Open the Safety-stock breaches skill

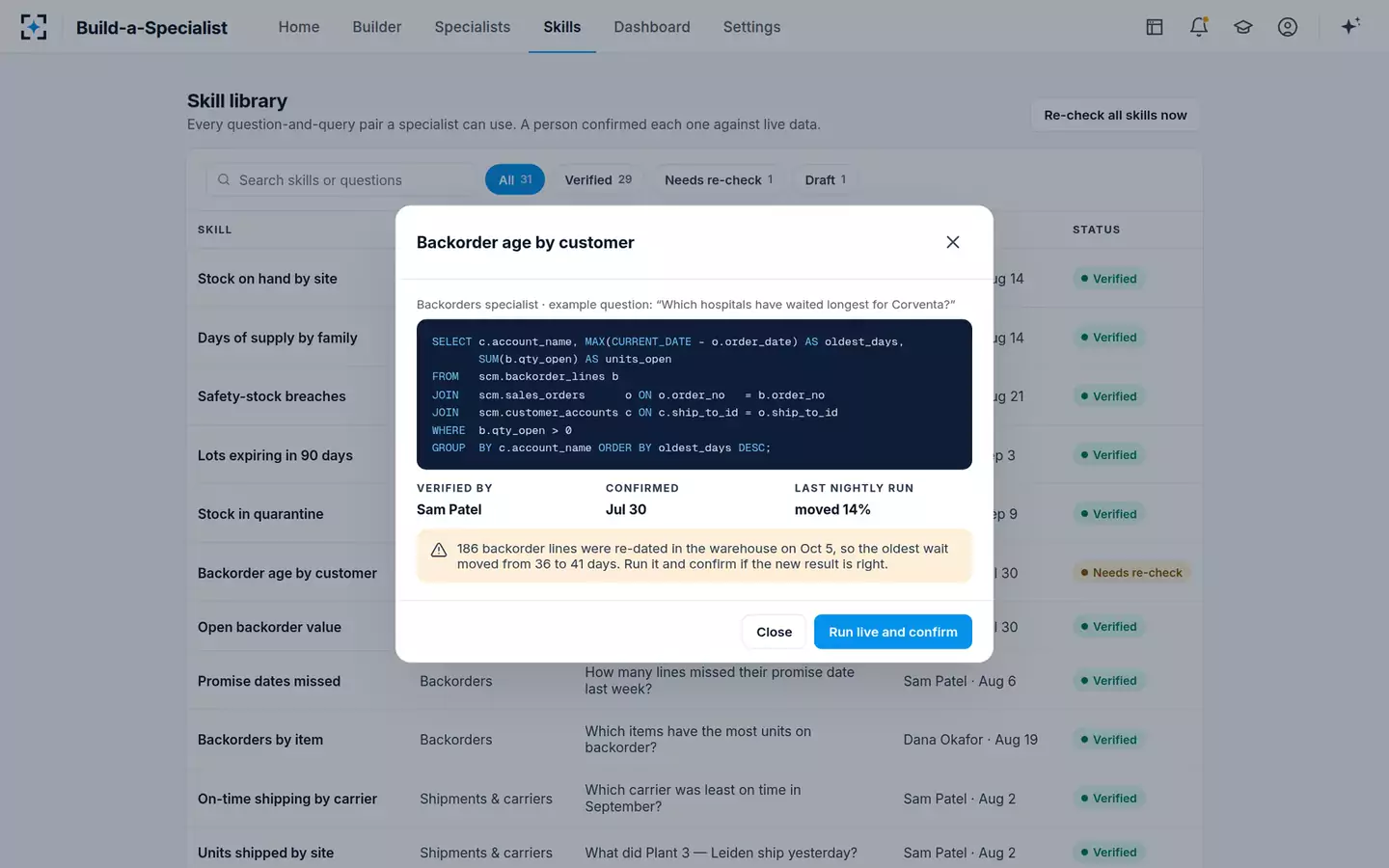(272, 396)
